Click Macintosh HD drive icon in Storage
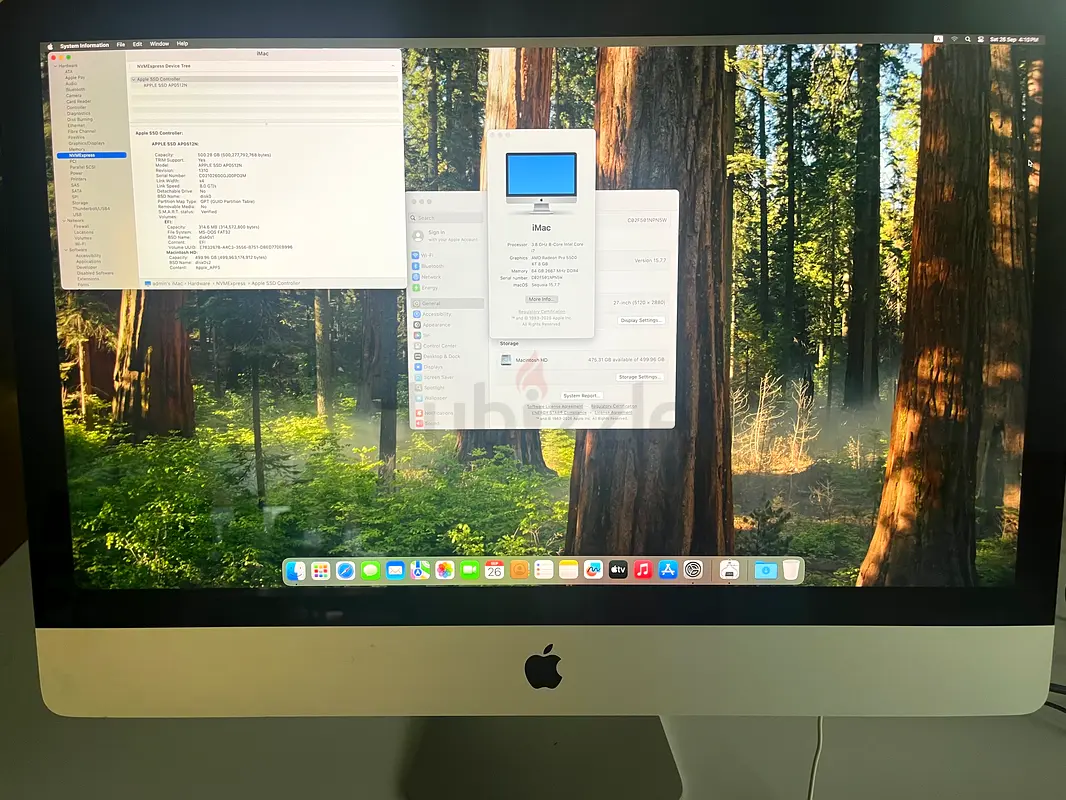 506,360
